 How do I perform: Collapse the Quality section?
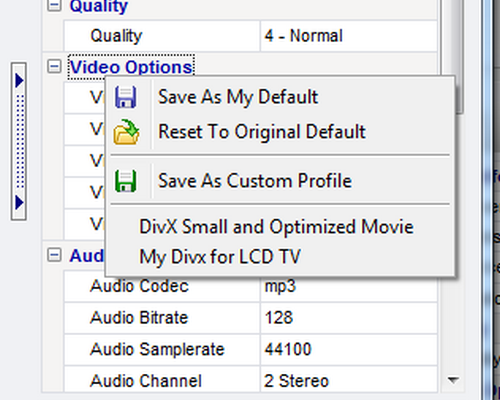click(x=54, y=5)
